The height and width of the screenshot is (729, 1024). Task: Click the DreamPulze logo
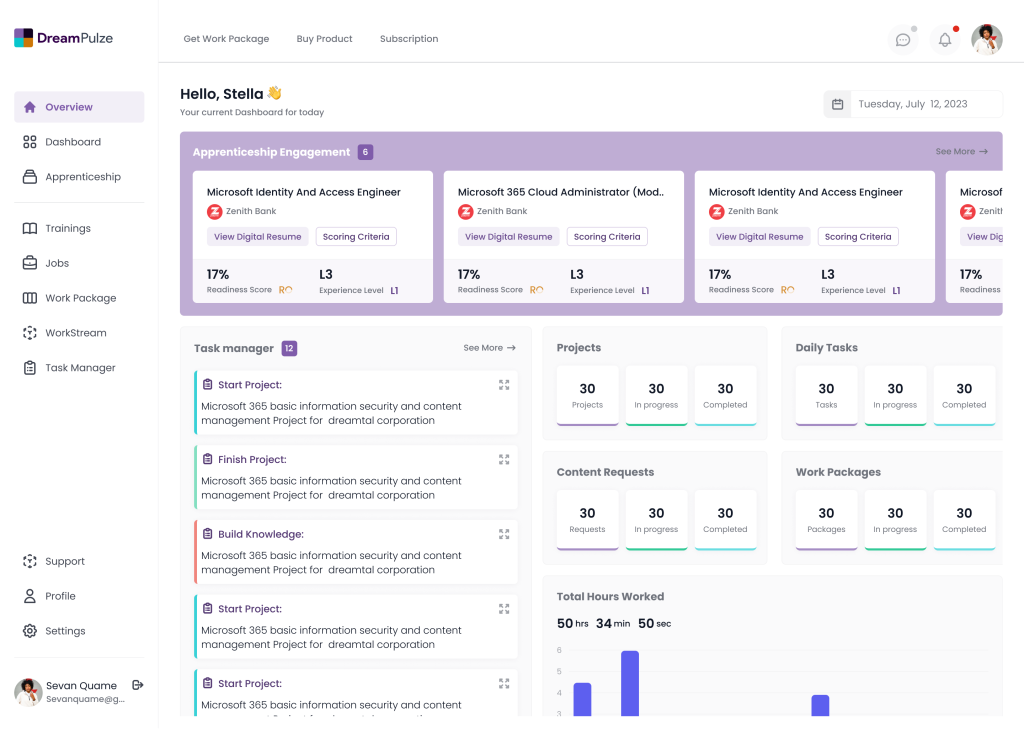(63, 38)
